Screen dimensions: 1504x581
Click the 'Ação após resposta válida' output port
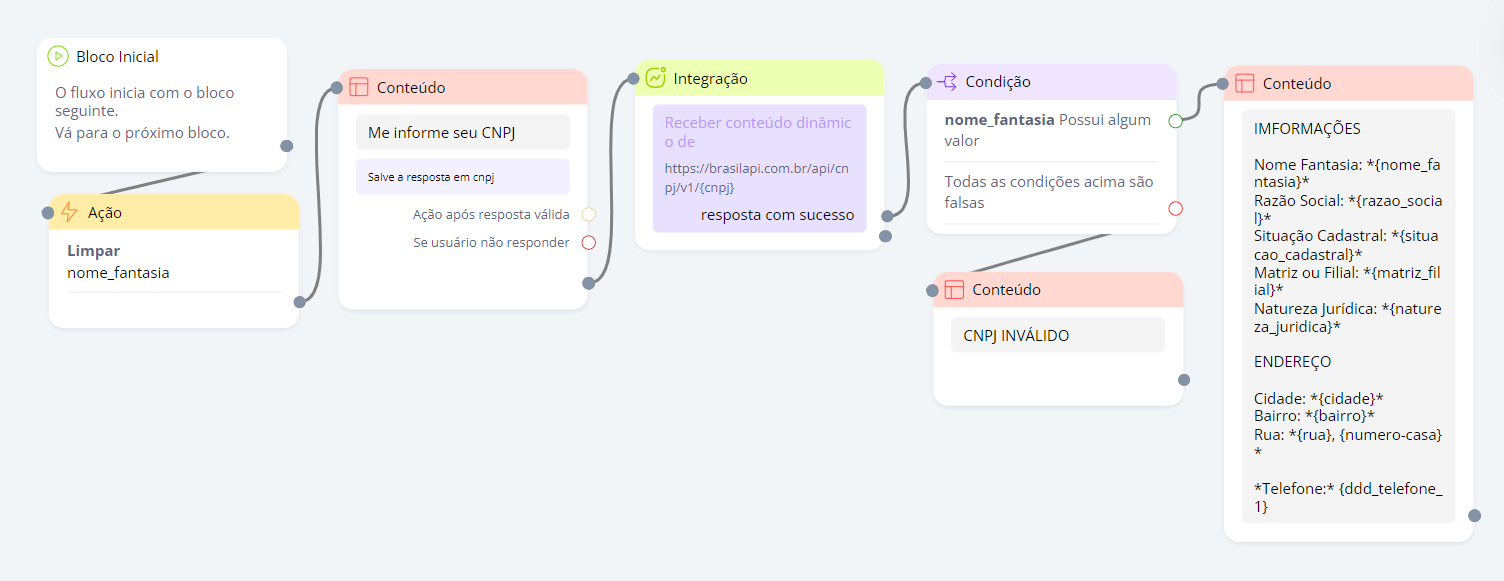(x=588, y=214)
